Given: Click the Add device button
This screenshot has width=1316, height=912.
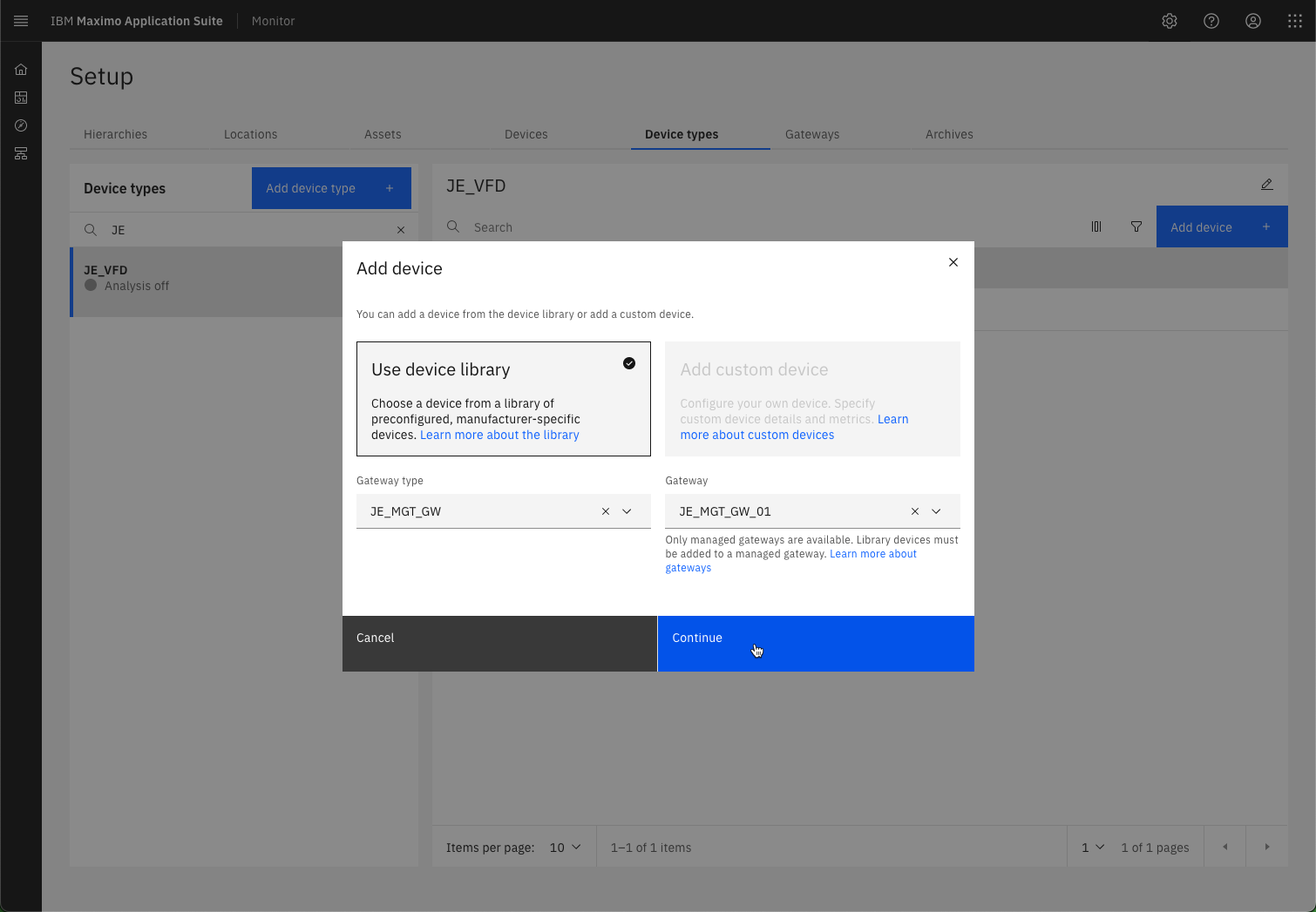Looking at the screenshot, I should click(1222, 226).
